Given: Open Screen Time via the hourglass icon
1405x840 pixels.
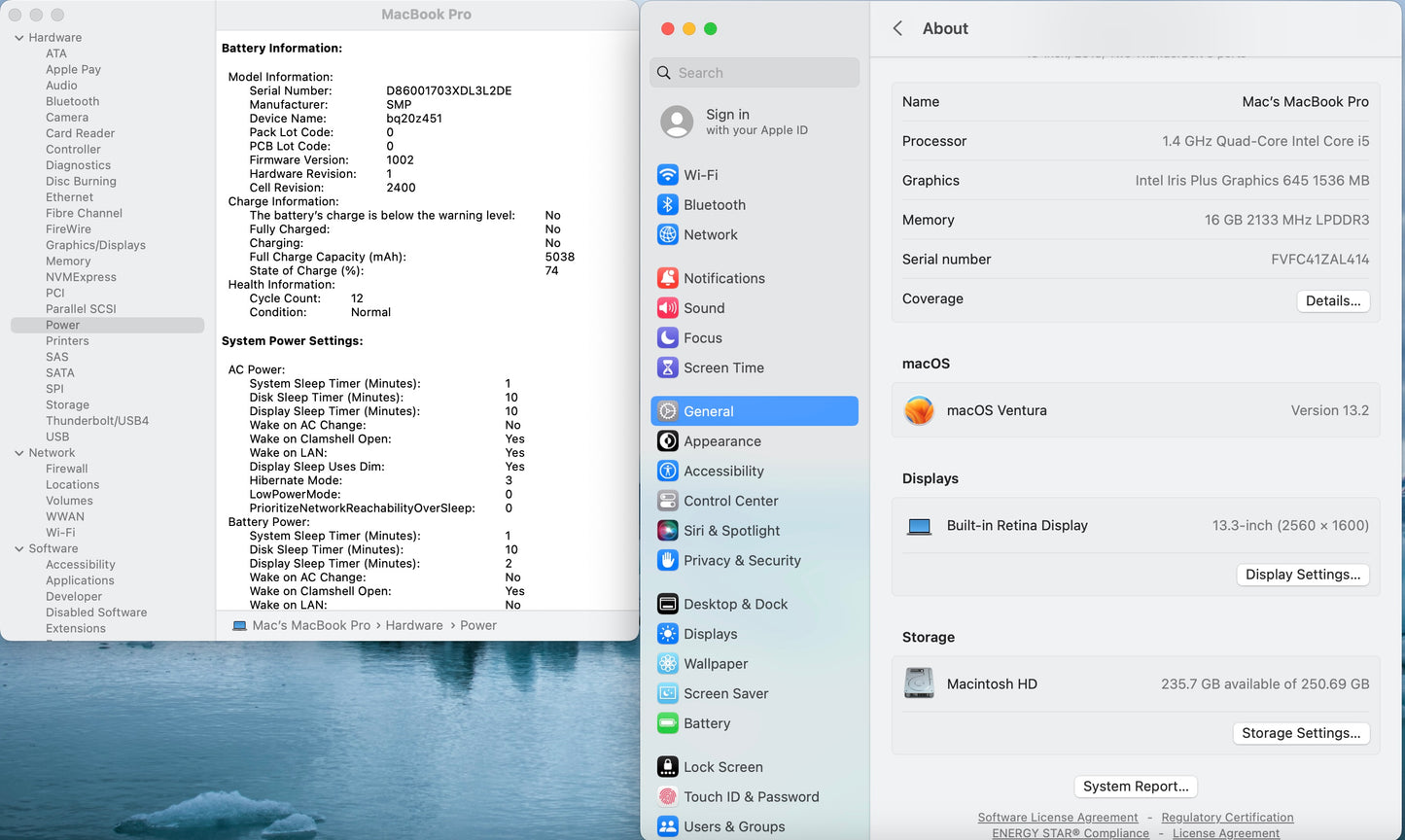Looking at the screenshot, I should tap(668, 367).
